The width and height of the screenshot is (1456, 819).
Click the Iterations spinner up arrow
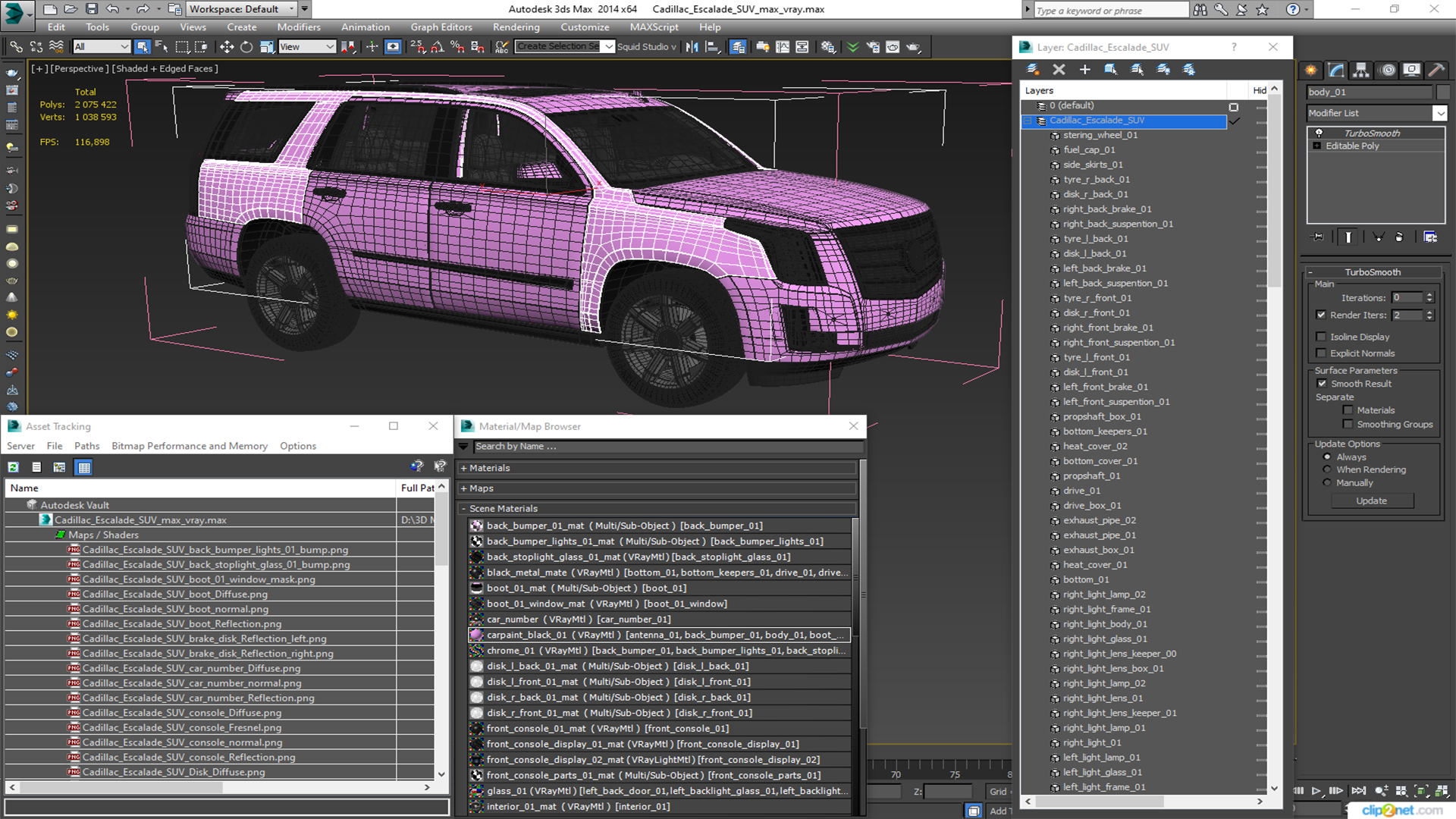[1429, 295]
